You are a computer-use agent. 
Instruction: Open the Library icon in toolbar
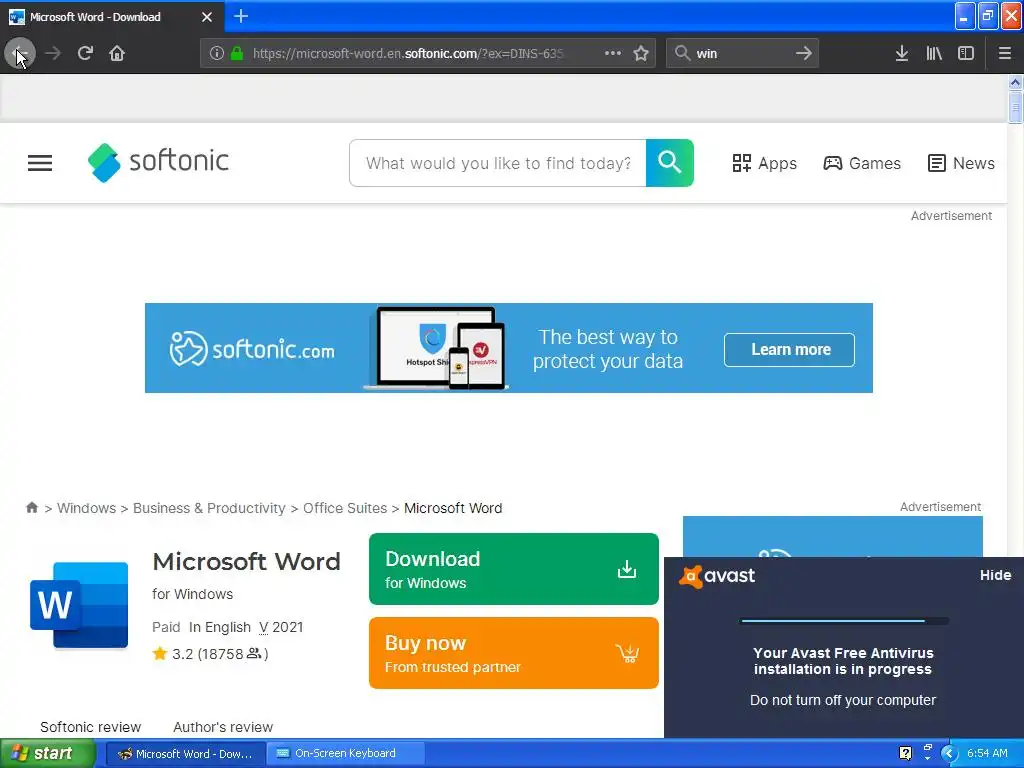tap(934, 53)
